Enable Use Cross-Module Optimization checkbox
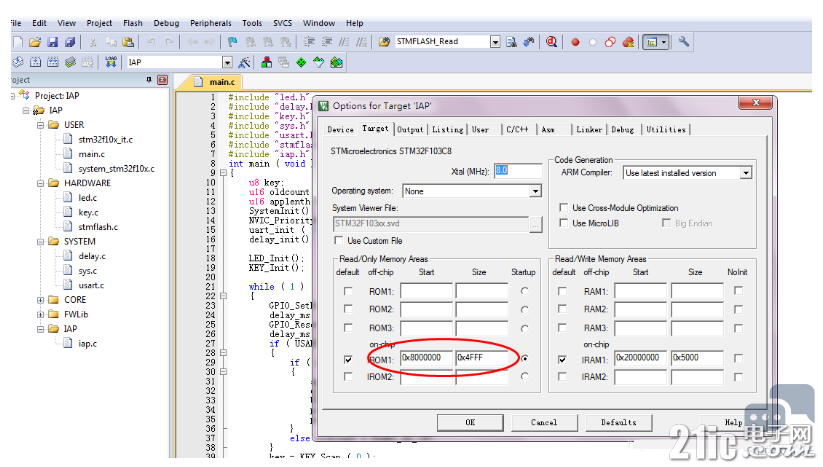The image size is (823, 467). point(564,208)
